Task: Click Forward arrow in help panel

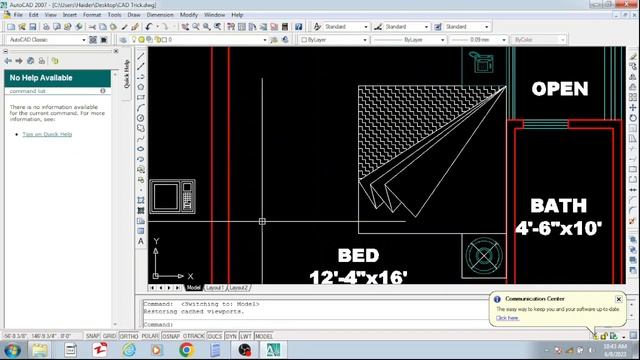Action: 19,61
